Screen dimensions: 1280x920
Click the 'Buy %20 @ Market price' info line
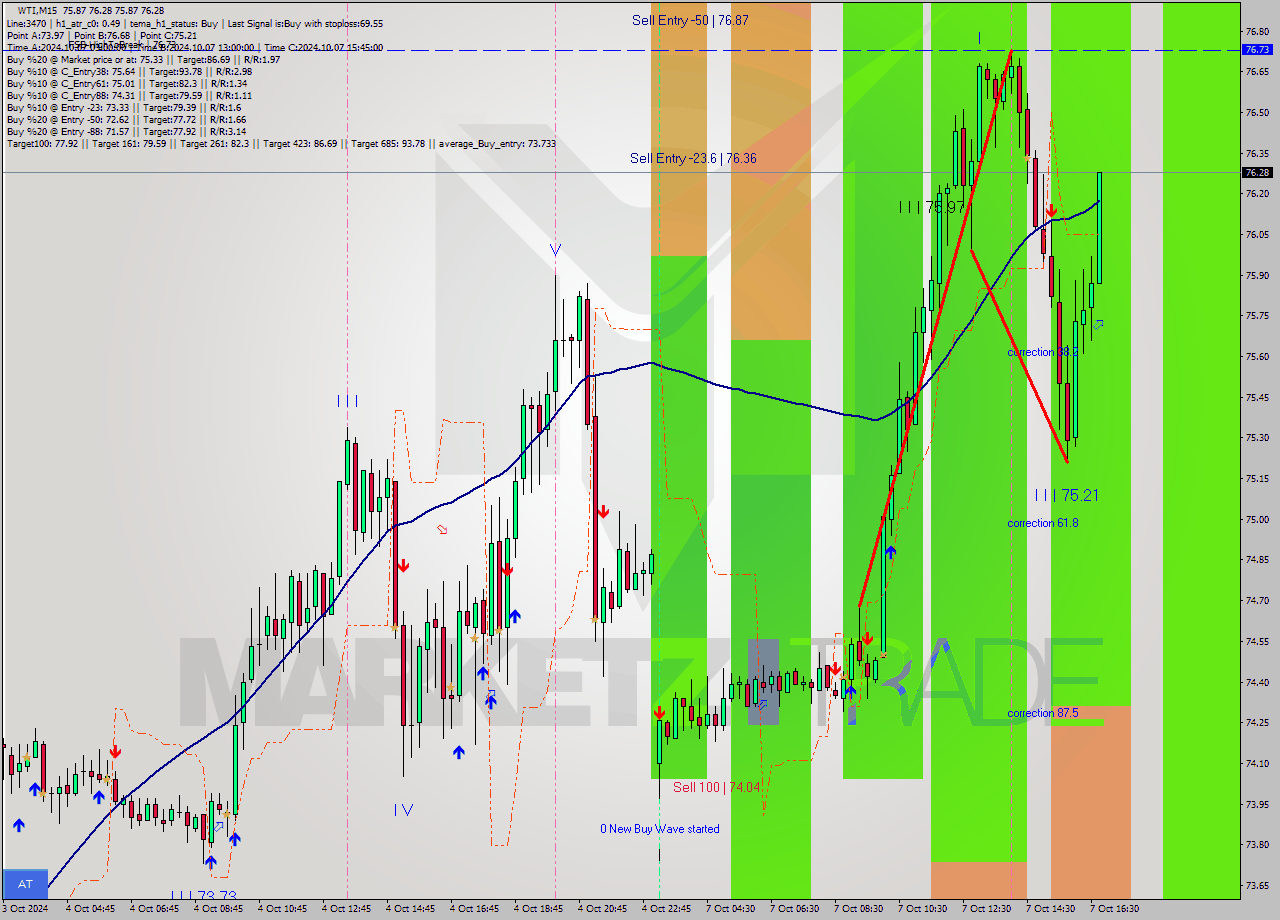tap(143, 59)
